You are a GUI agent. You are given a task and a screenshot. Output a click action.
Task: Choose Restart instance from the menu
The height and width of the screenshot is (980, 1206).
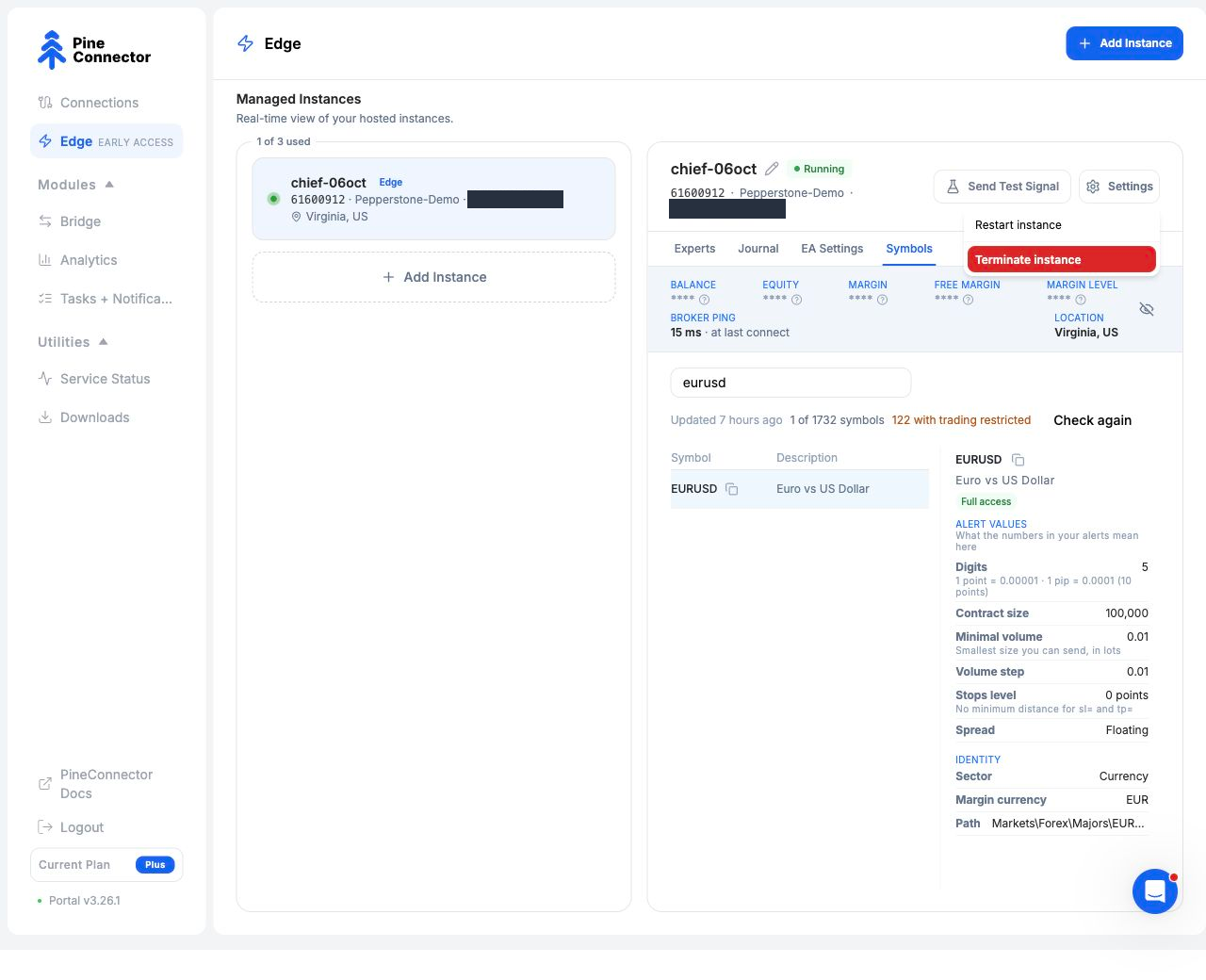pos(1062,225)
